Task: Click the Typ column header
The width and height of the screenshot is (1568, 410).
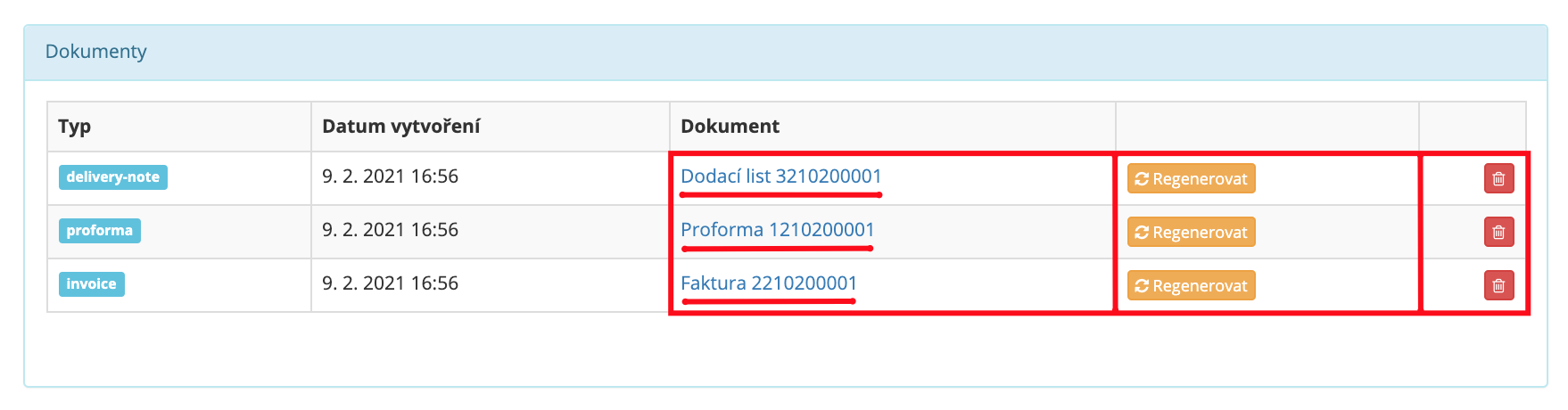Action: [75, 127]
